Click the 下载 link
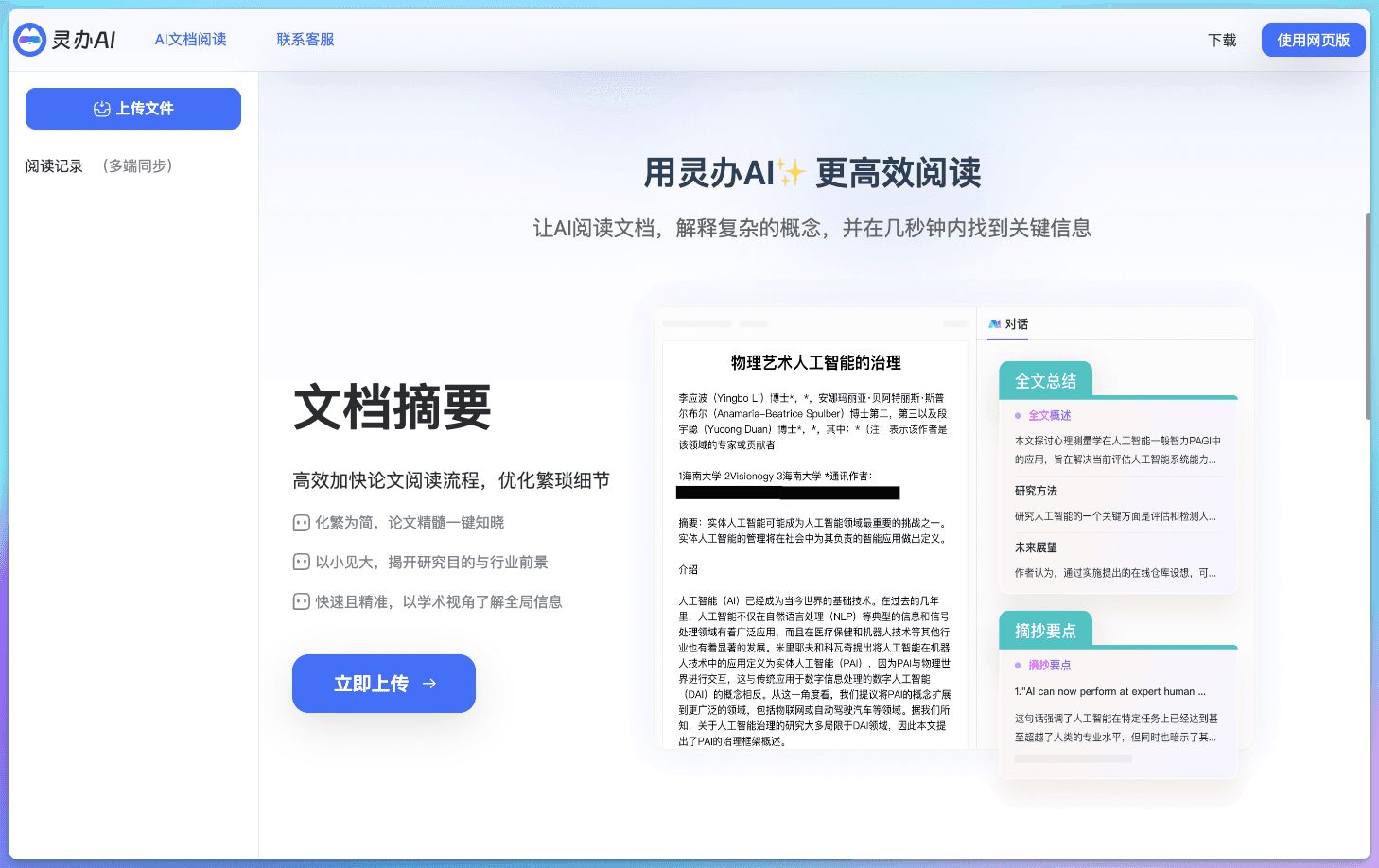The image size is (1379, 868). click(1222, 40)
